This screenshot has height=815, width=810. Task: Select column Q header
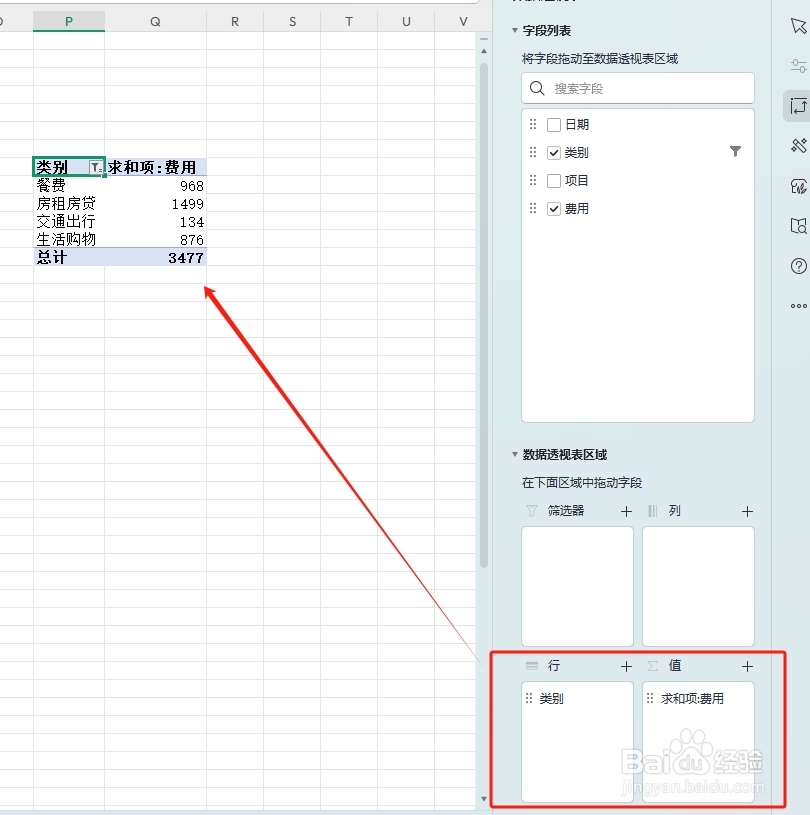(x=155, y=21)
